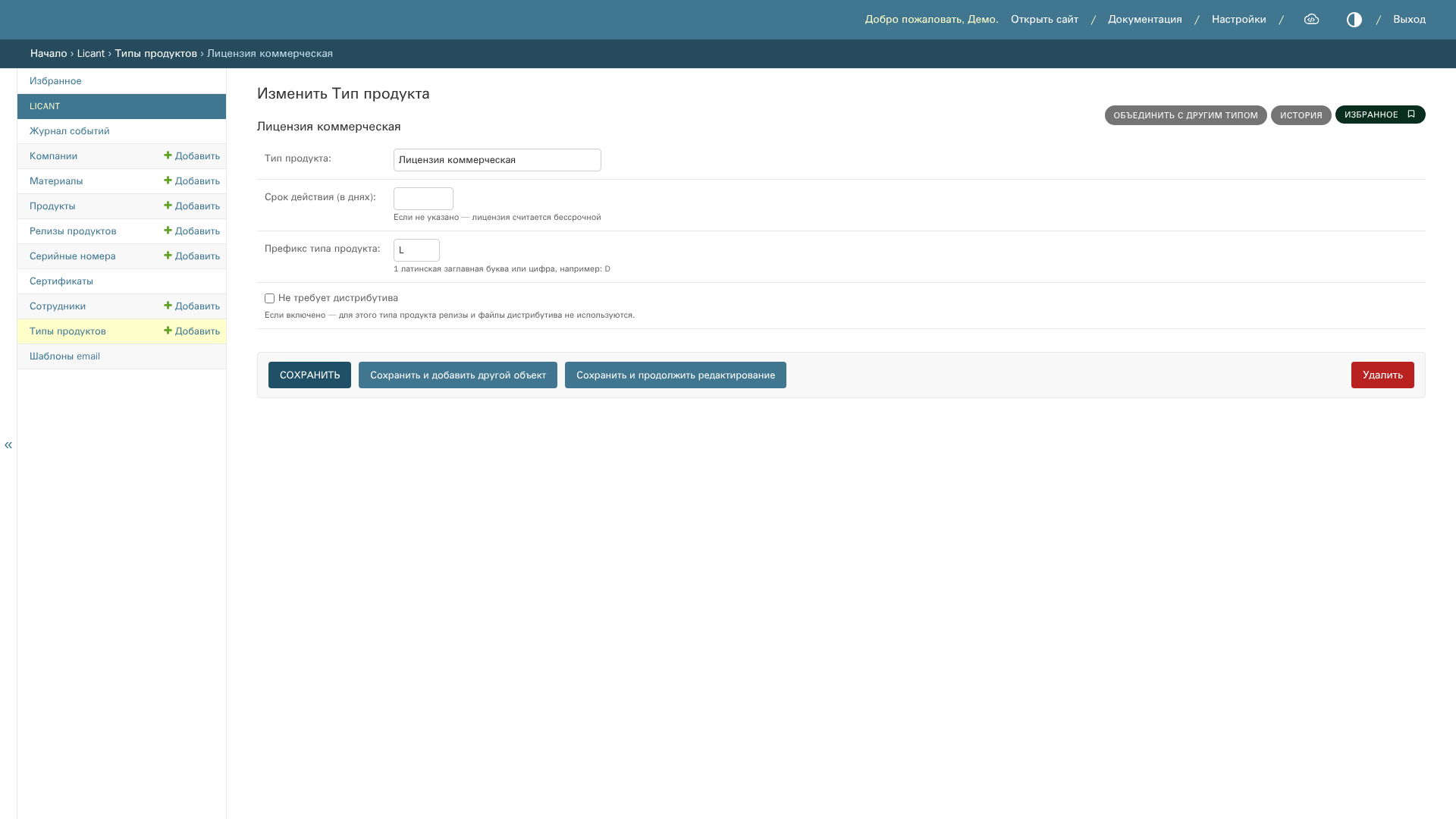The height and width of the screenshot is (819, 1456).
Task: Enable the 'Не требует дистрибутива' checkbox
Action: pos(269,299)
